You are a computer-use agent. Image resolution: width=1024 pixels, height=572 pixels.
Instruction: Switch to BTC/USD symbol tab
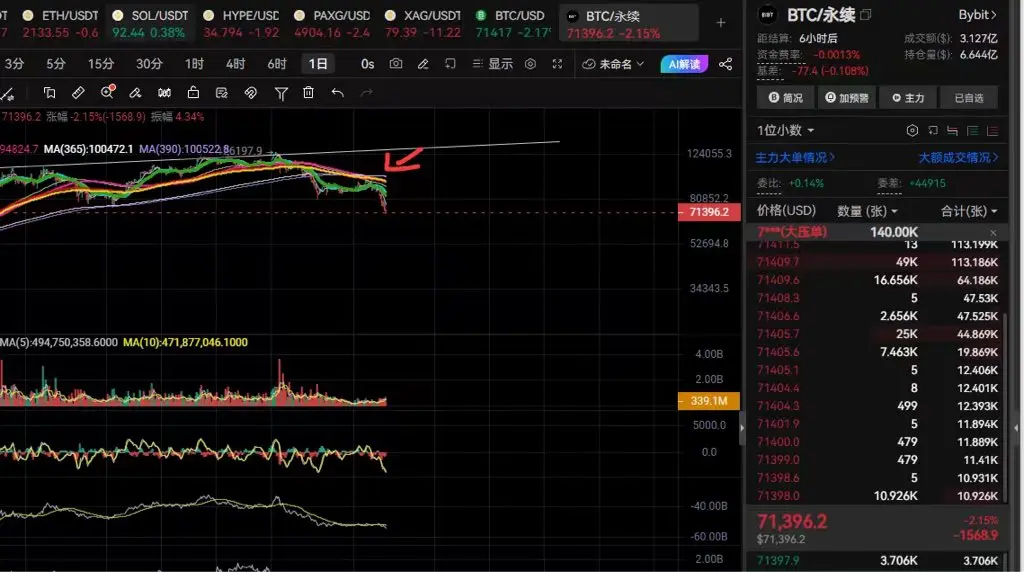[x=513, y=24]
